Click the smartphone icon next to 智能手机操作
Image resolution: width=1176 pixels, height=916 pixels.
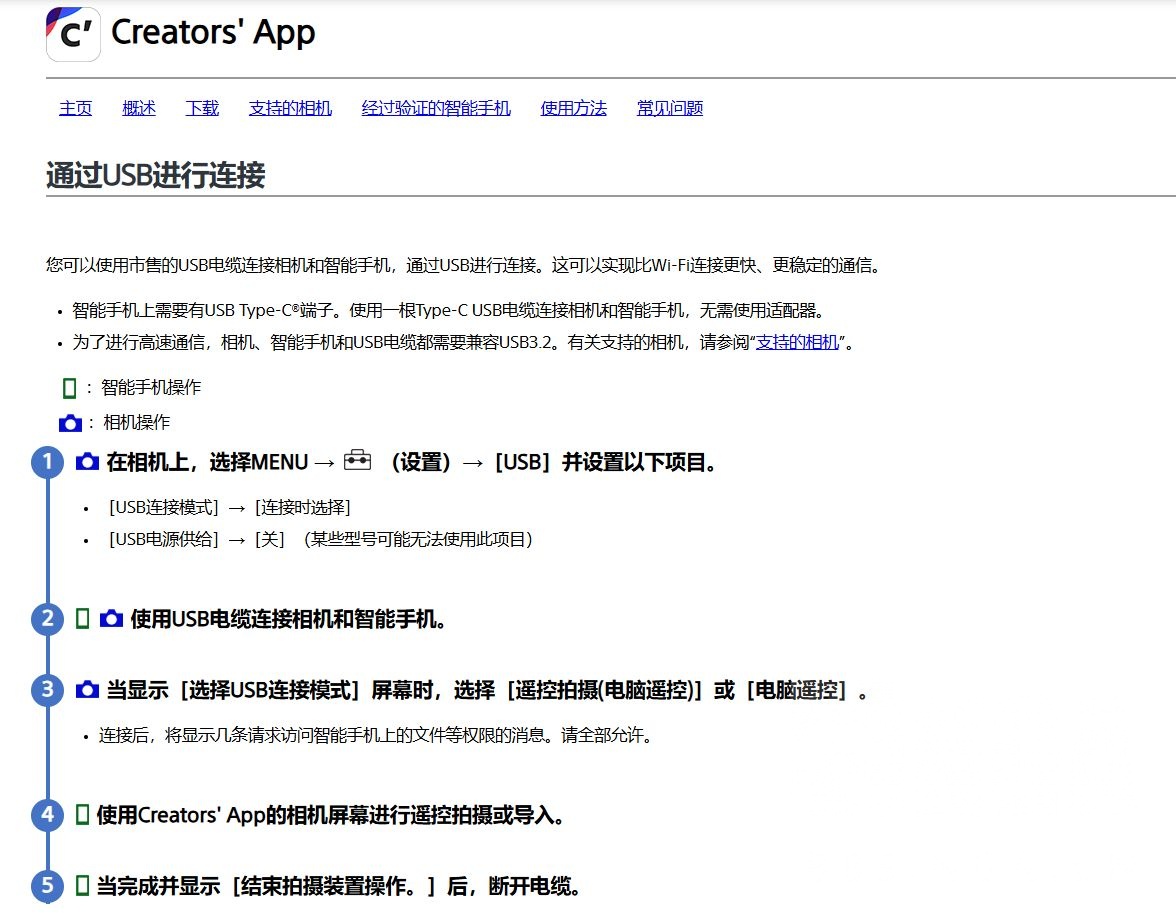tap(69, 388)
